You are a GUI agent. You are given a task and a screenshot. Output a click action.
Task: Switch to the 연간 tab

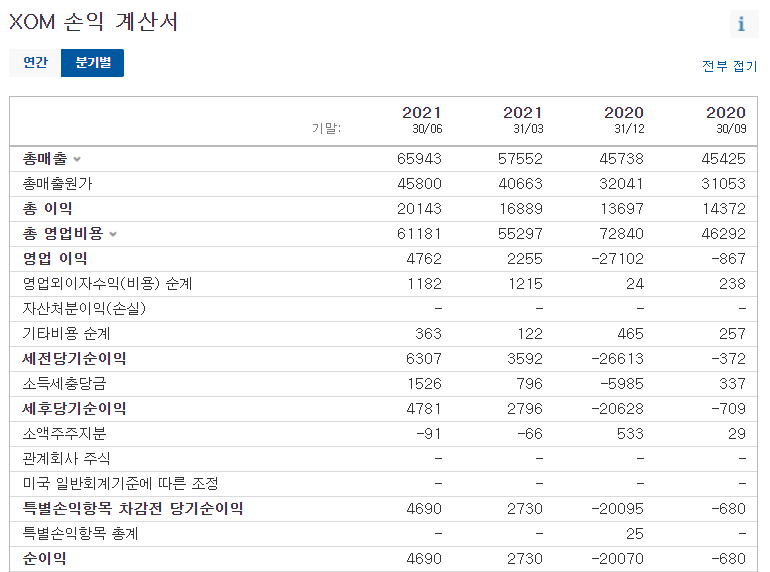pos(35,63)
